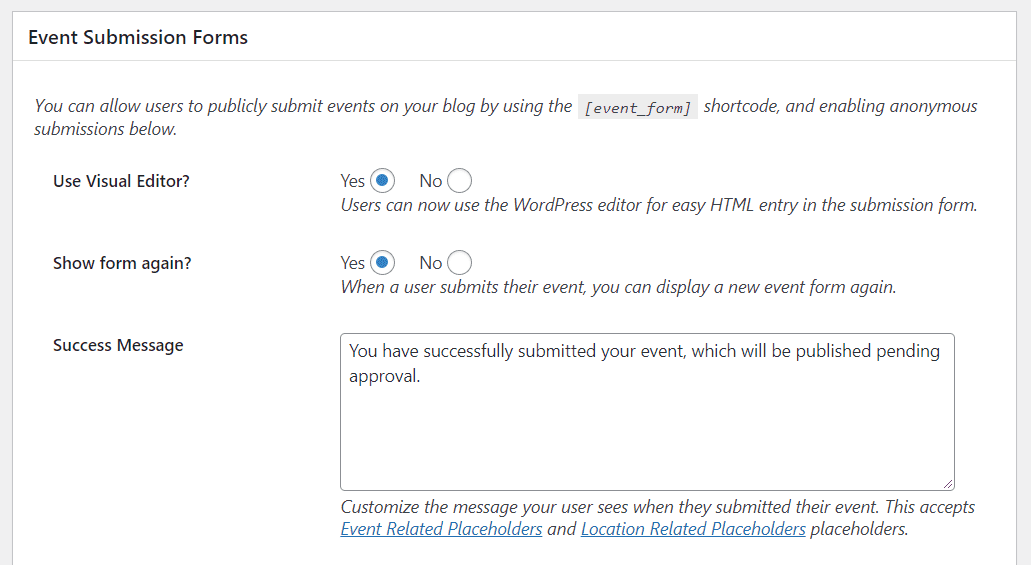The image size is (1031, 565).
Task: Click the 'Customize the message' help text
Action: [658, 518]
